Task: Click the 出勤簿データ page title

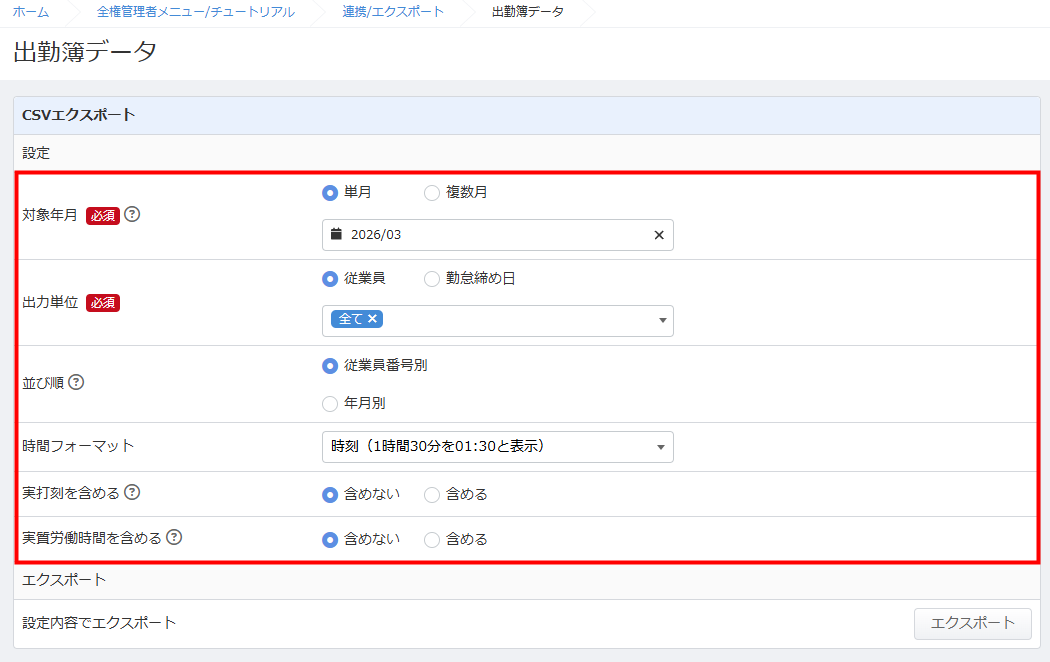Action: click(x=85, y=52)
